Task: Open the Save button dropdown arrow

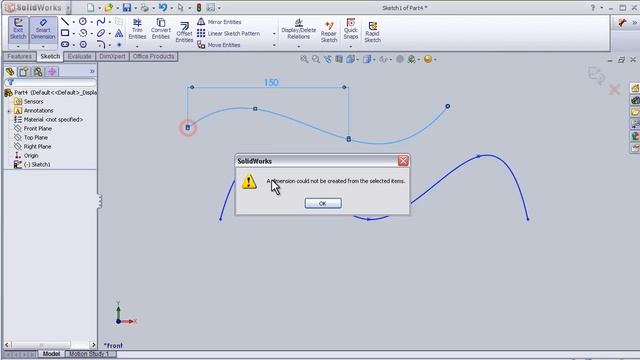Action: coord(136,8)
